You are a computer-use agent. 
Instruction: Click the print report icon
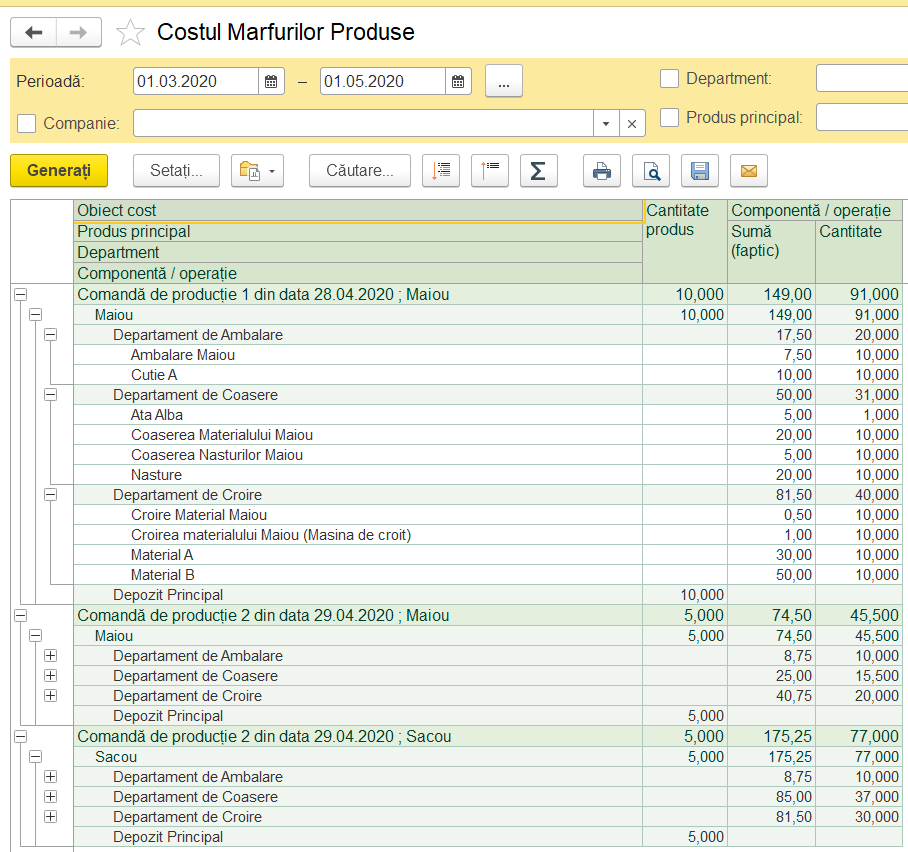pyautogui.click(x=602, y=171)
